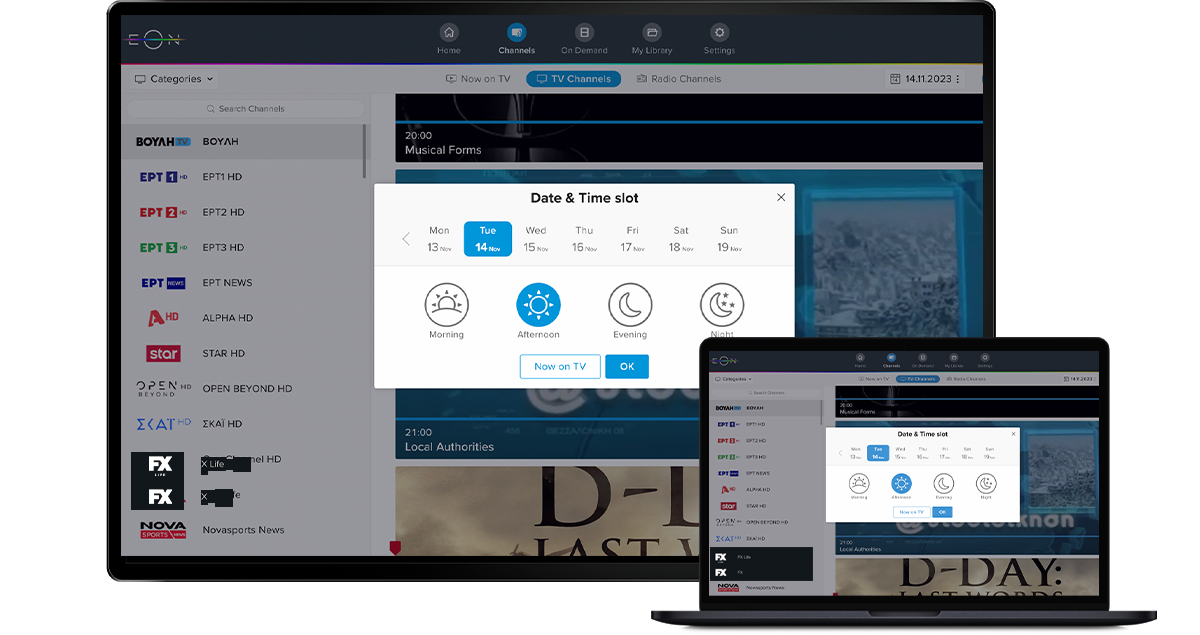Select the Morning time slot icon in the large dialog

point(446,305)
